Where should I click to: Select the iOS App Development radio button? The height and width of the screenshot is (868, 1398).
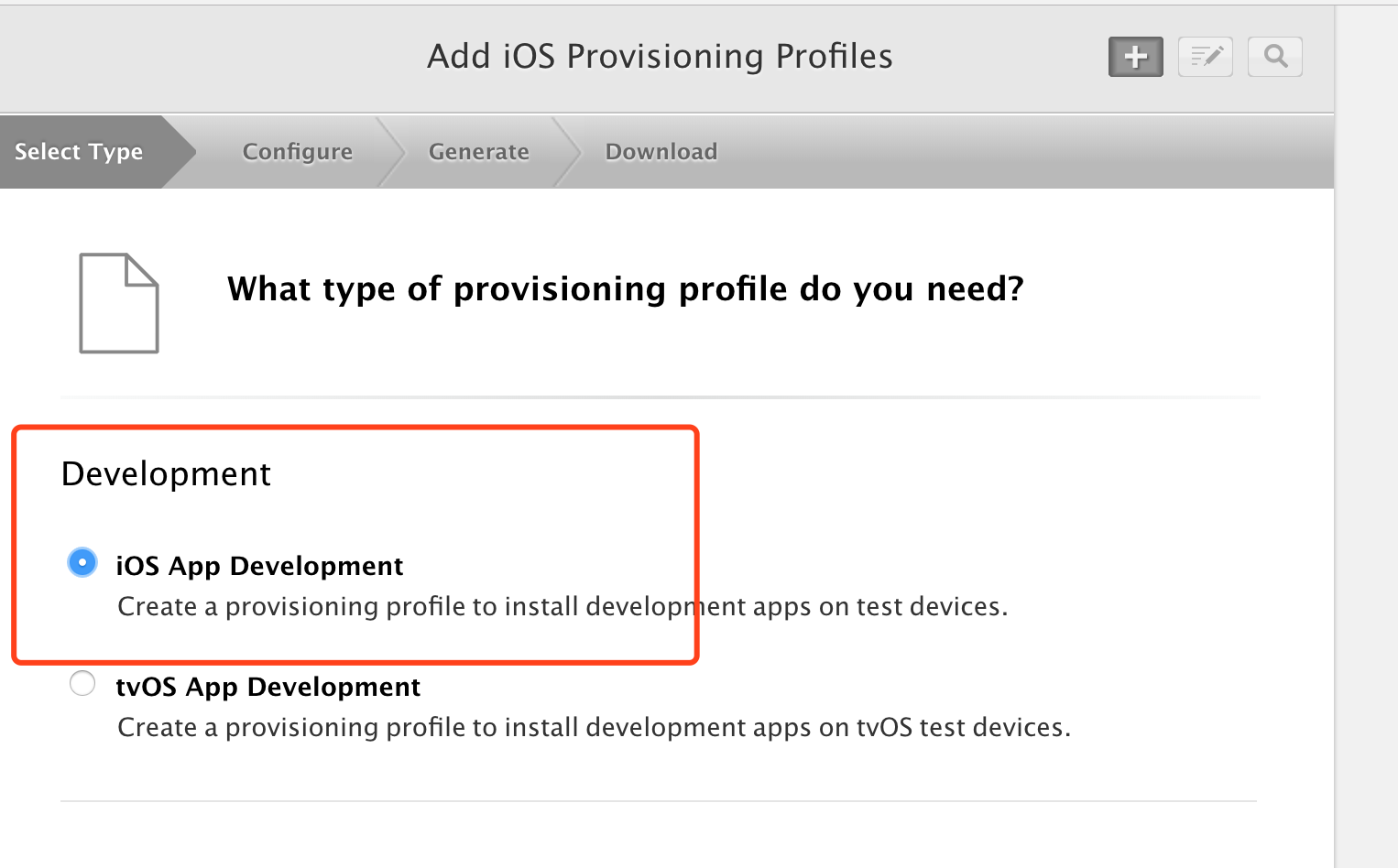82,562
